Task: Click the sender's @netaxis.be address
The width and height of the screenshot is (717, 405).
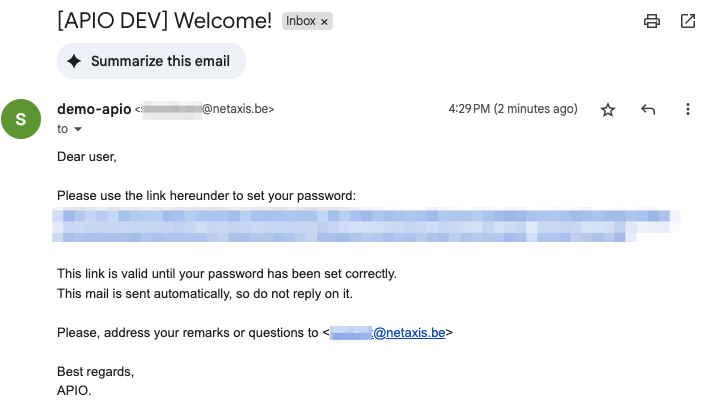Action: tap(204, 109)
